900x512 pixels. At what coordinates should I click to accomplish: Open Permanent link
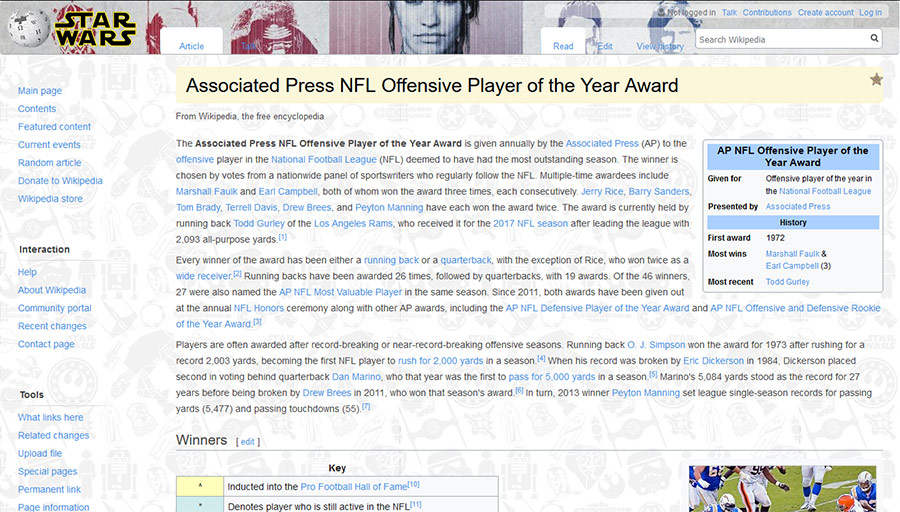[x=49, y=490]
